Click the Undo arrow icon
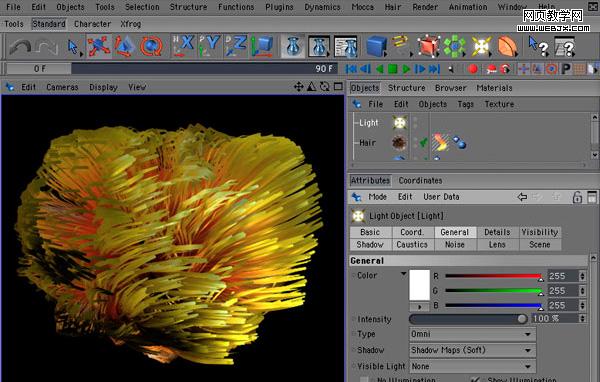 (20, 47)
